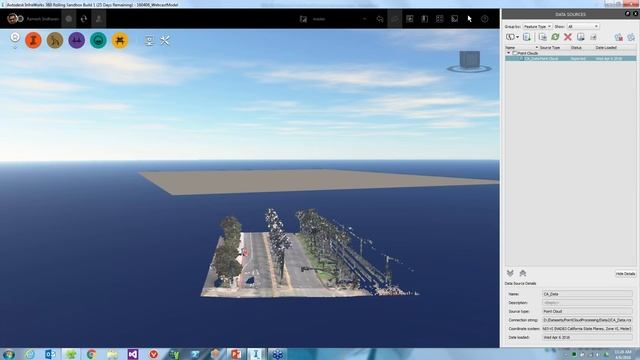Click the help question mark icon

pyautogui.click(x=484, y=19)
